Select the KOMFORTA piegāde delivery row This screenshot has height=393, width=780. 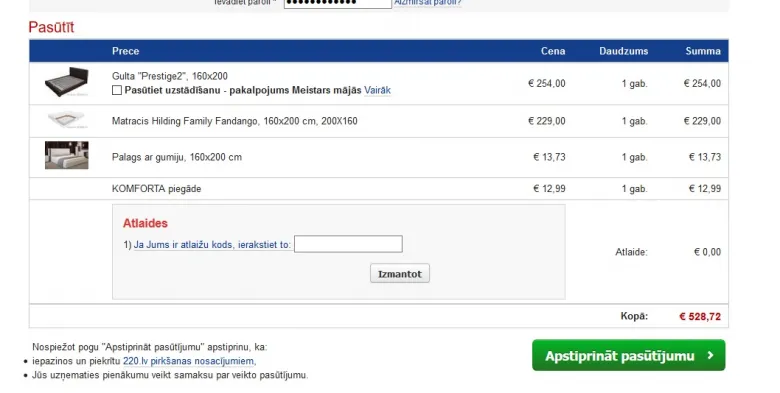379,189
